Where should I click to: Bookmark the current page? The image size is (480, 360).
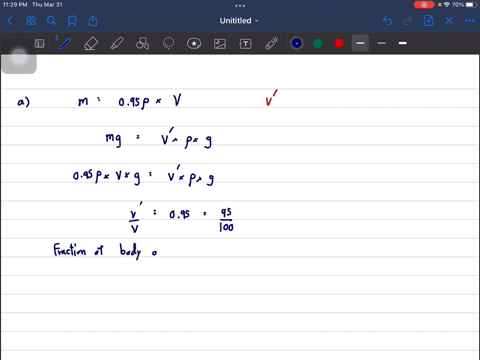(72, 21)
